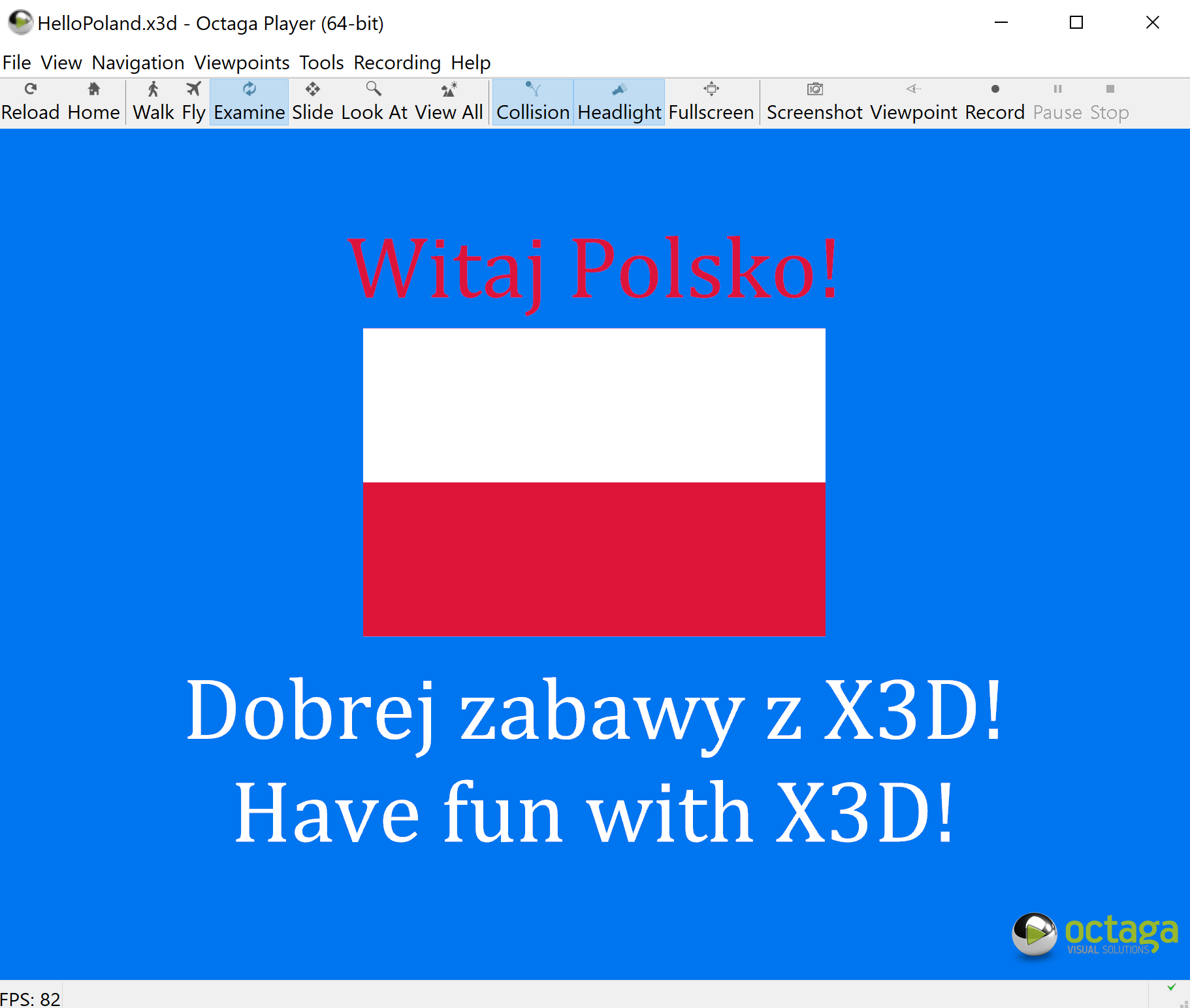Enter Fullscreen mode from toolbar
1190x1008 pixels.
[711, 102]
